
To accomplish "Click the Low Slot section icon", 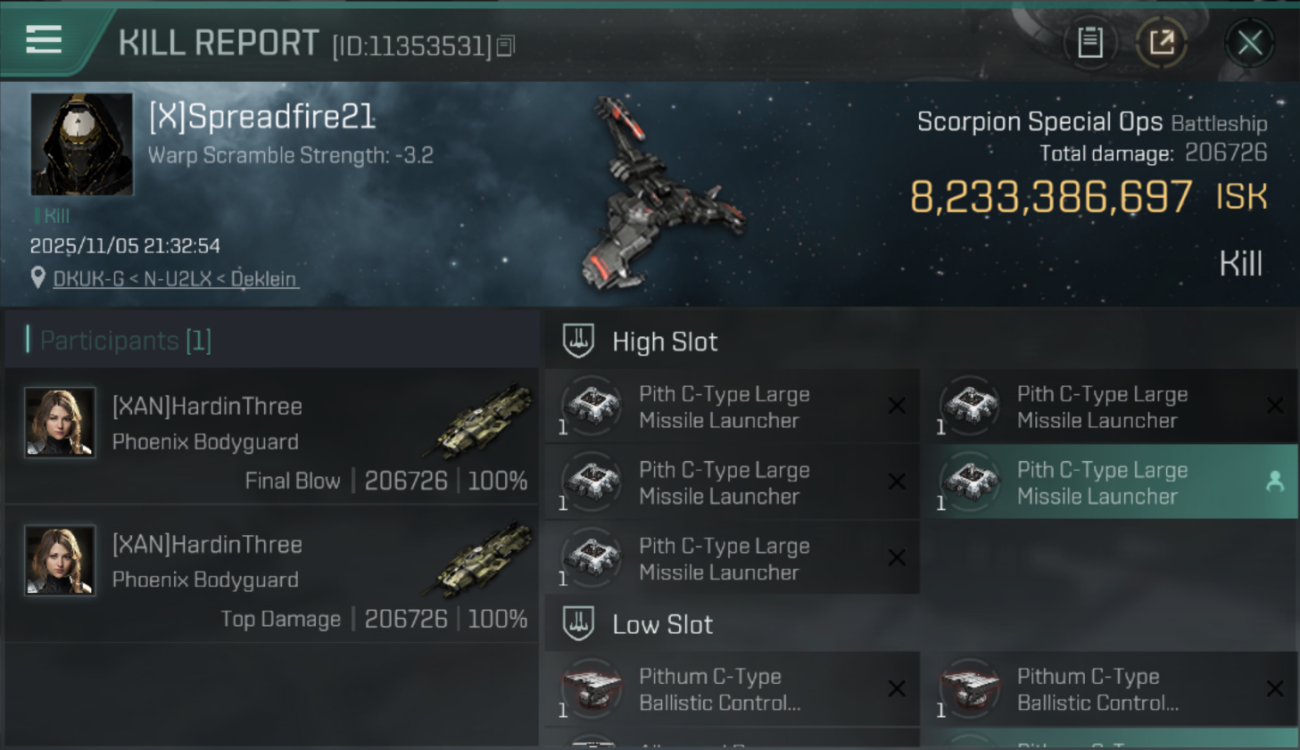I will click(578, 624).
